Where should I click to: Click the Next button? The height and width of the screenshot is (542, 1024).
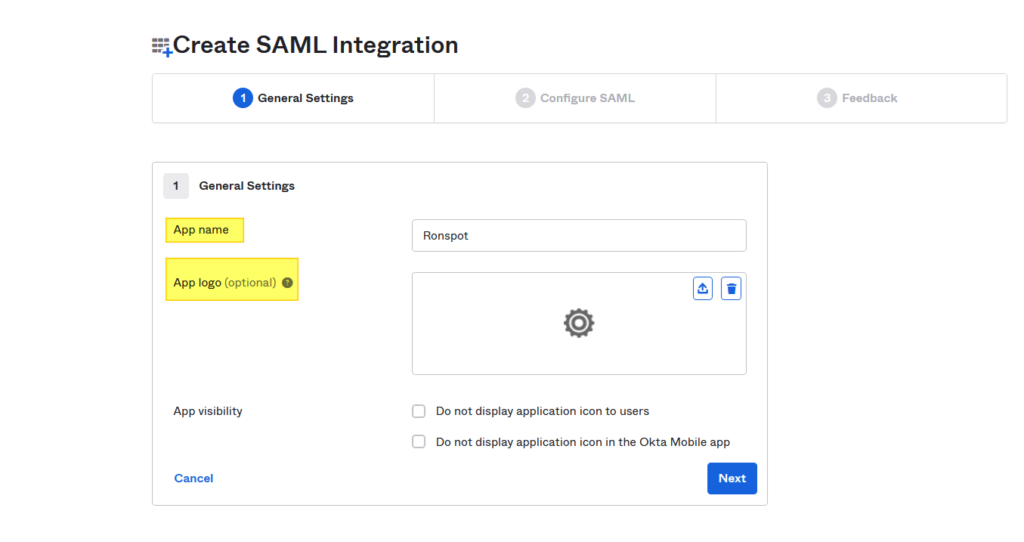coord(732,478)
